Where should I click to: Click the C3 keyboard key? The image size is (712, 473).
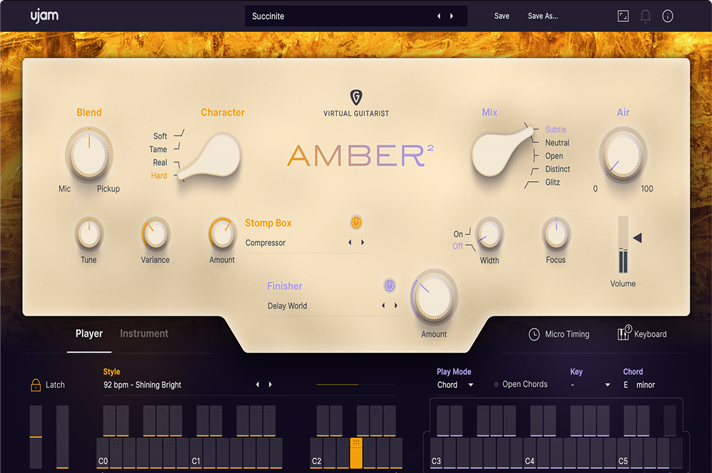pos(436,453)
